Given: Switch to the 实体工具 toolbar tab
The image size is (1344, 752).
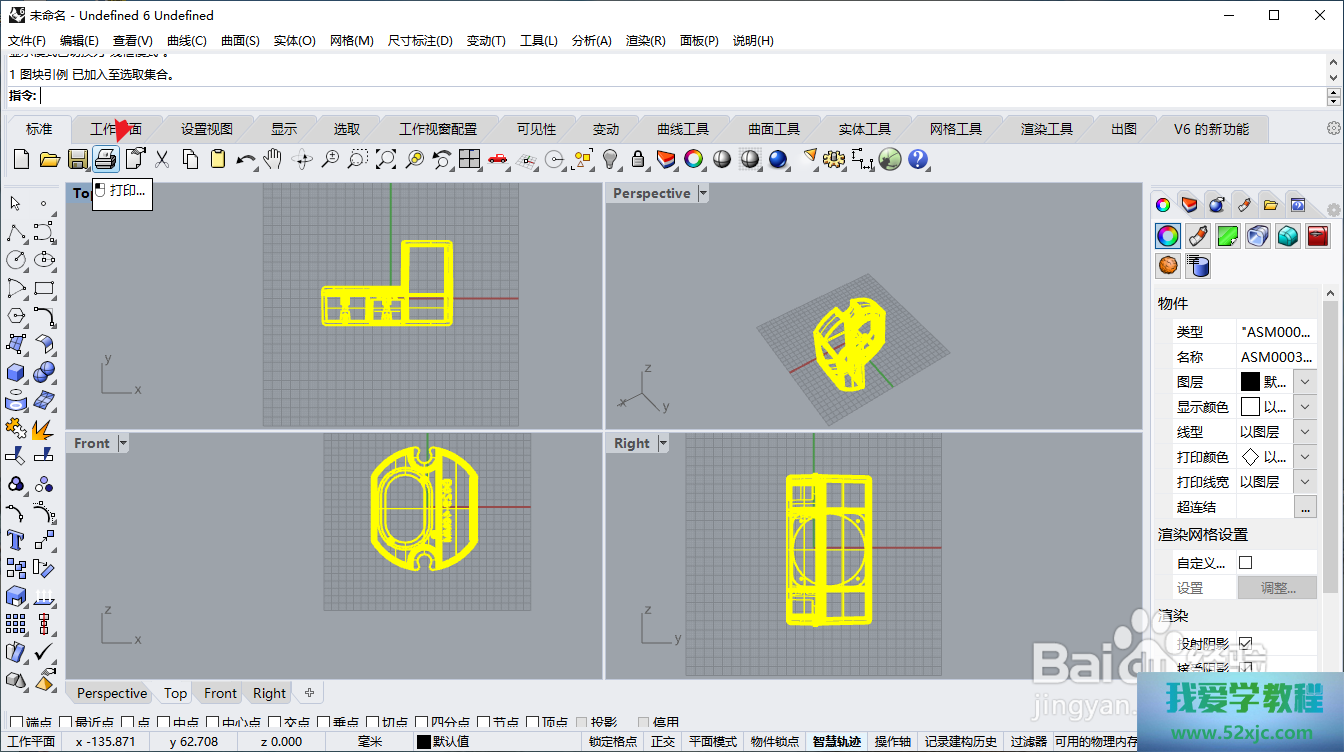Looking at the screenshot, I should coord(864,129).
